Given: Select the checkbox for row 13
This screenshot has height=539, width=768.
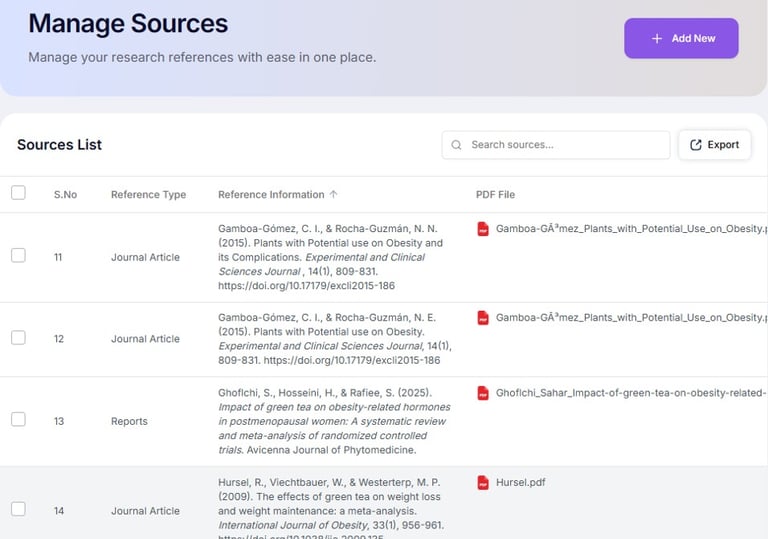Looking at the screenshot, I should point(18,420).
